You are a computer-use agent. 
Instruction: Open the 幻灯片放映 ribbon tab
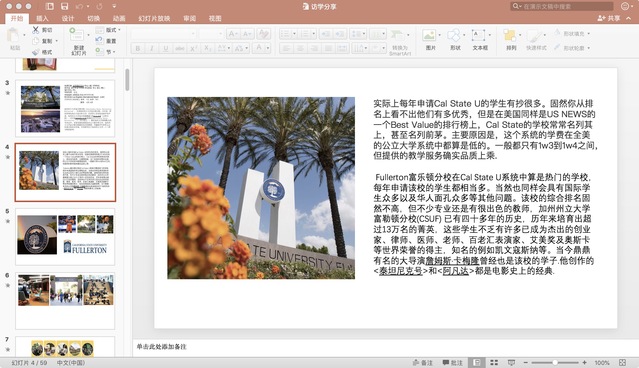click(x=154, y=18)
